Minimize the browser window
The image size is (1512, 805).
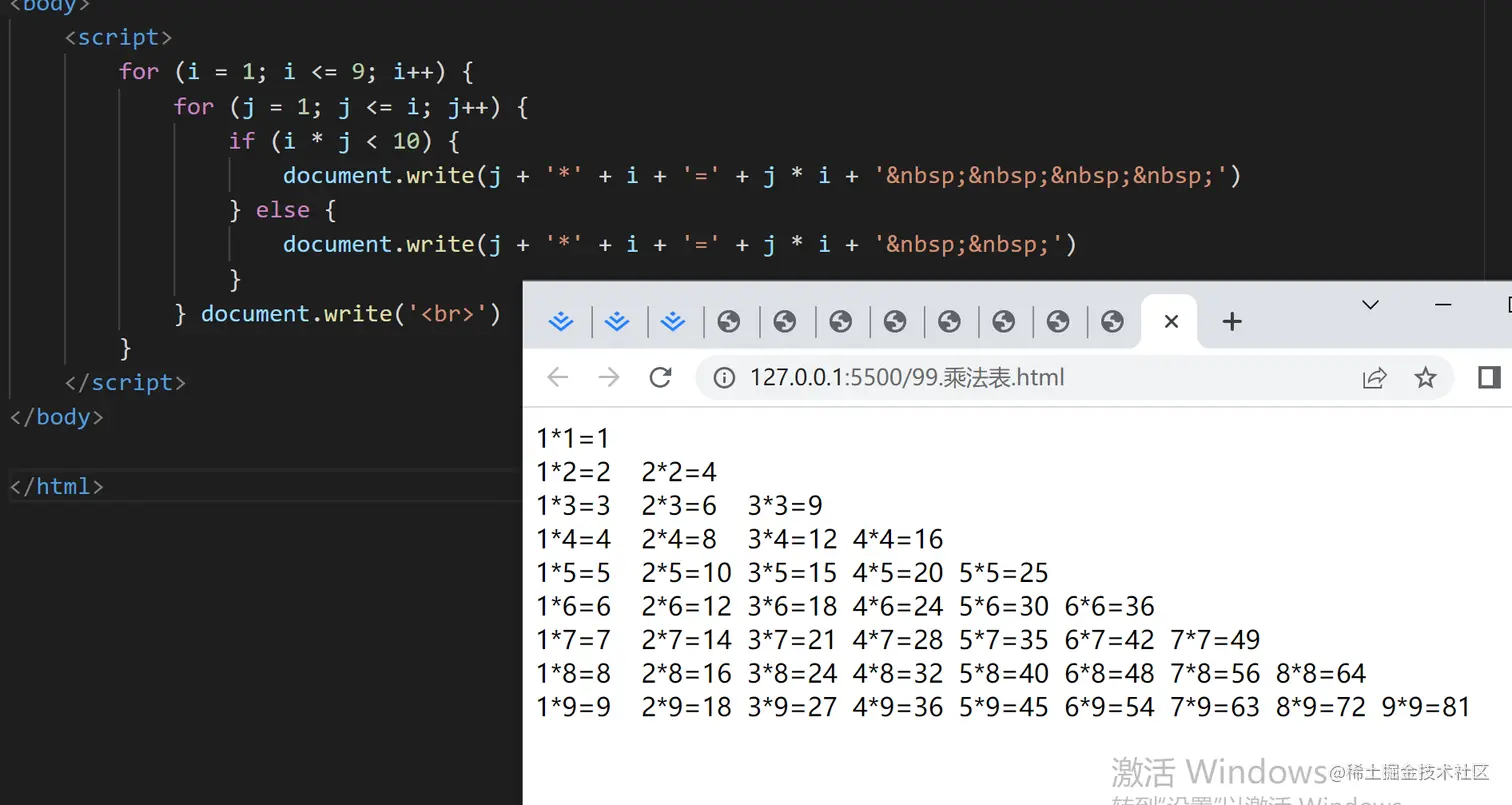coord(1443,305)
